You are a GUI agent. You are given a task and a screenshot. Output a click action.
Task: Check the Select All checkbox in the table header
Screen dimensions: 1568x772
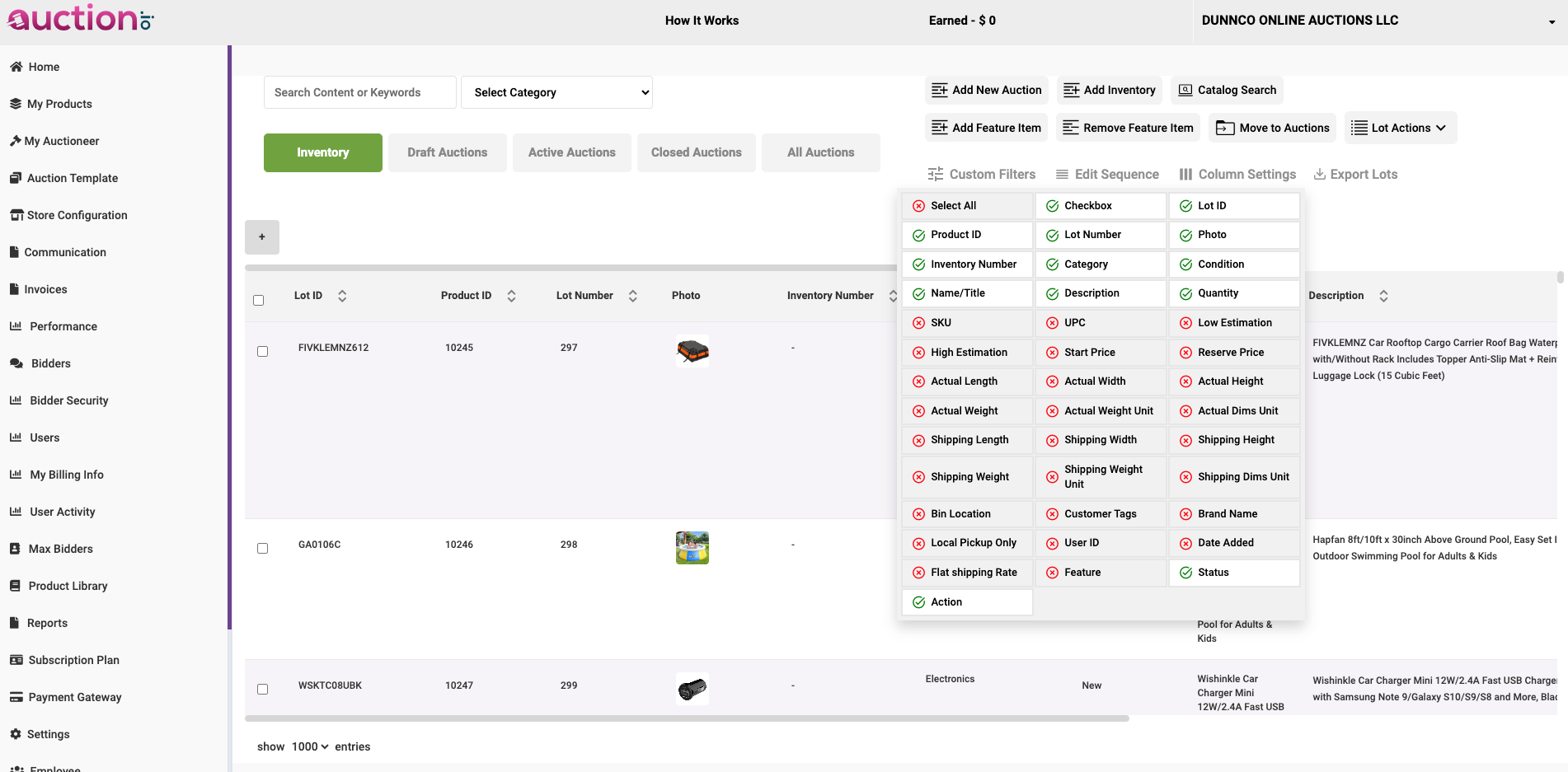point(258,300)
